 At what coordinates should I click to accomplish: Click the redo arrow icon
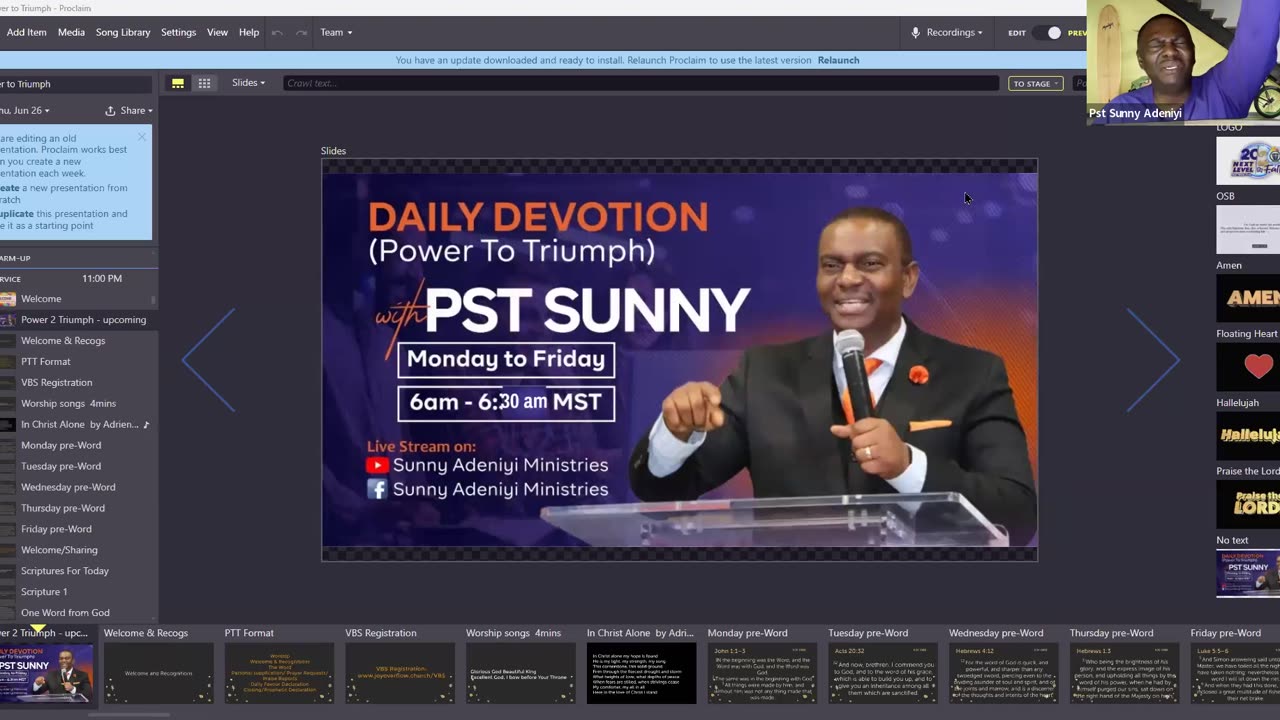pyautogui.click(x=301, y=32)
